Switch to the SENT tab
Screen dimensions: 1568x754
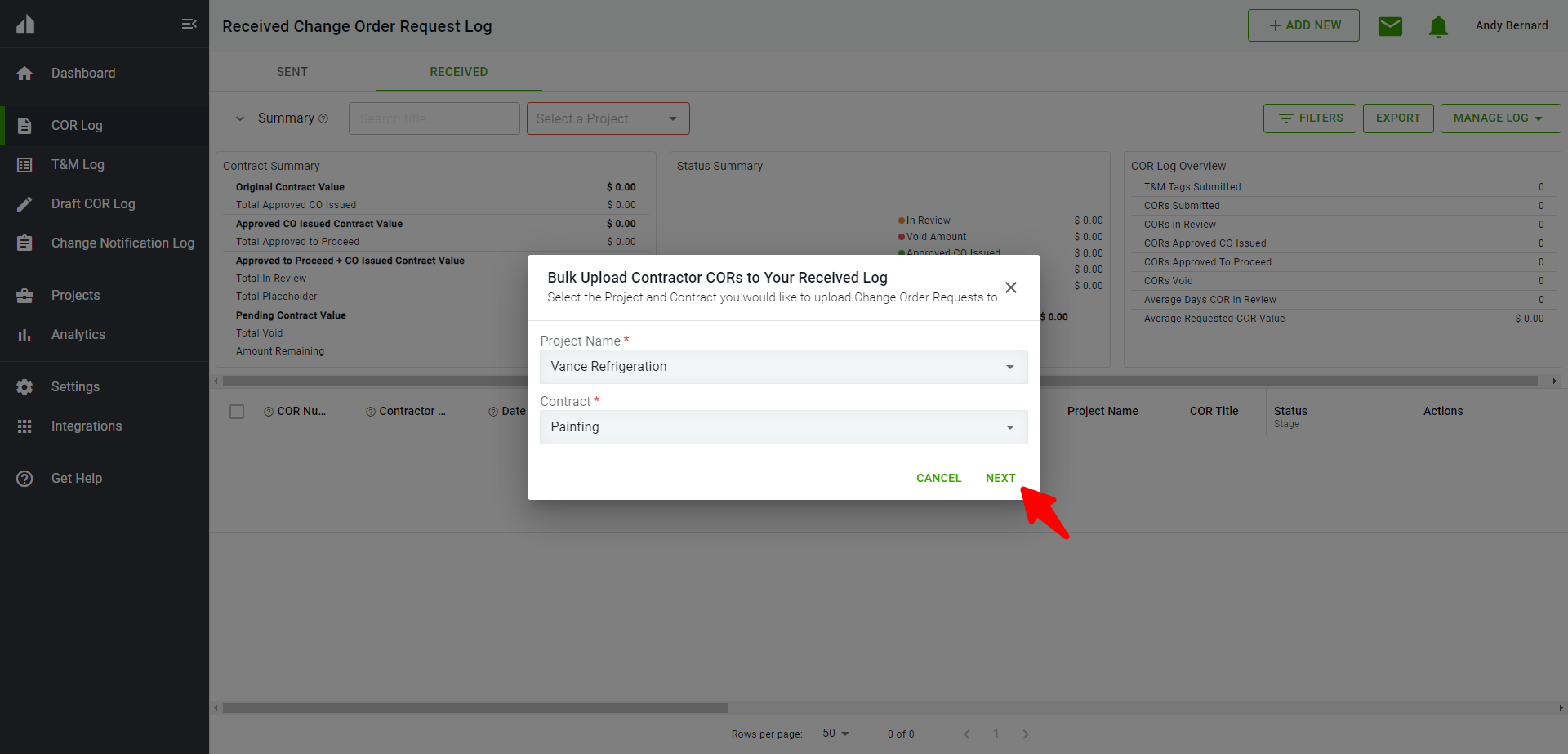pos(292,72)
